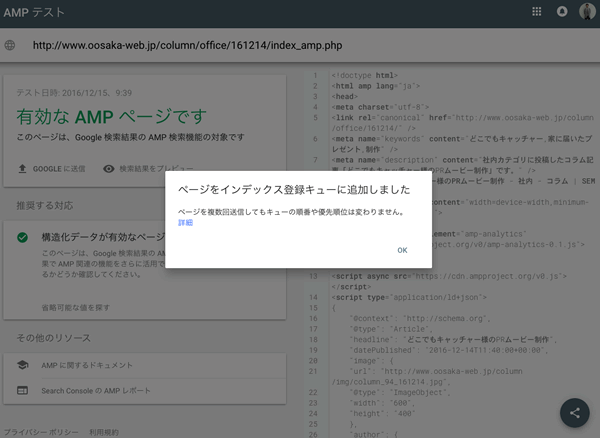Viewport: 600px width, 438px height.
Task: Click the eye icon for 検索結果をプレビュー
Action: point(109,169)
